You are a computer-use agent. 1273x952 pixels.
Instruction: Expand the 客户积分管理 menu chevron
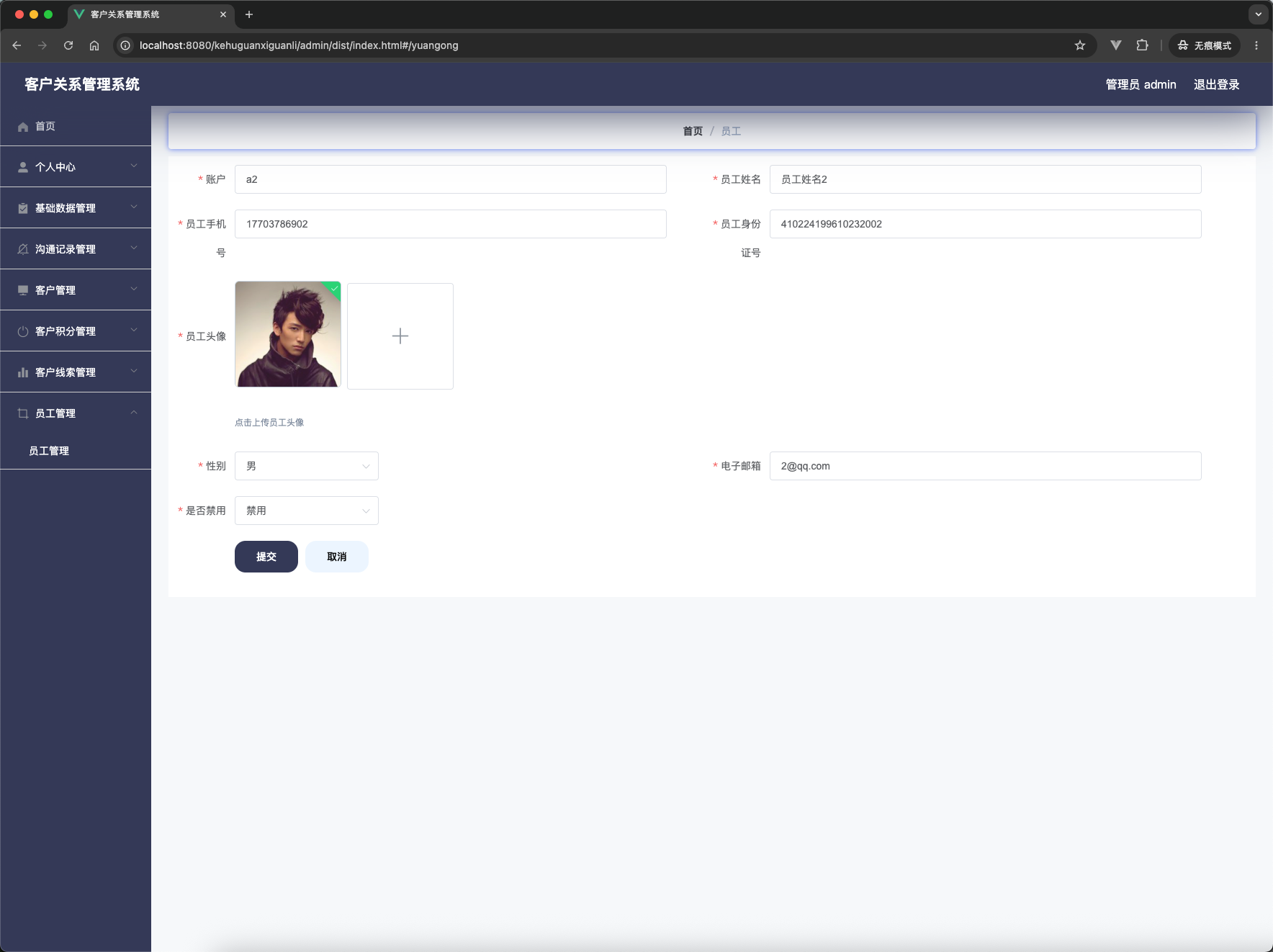tap(134, 330)
